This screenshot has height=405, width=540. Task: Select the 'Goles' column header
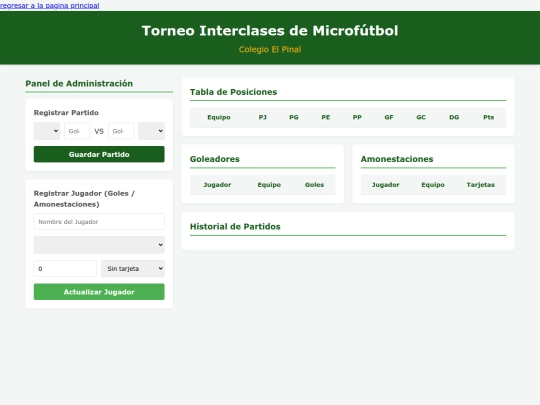314,185
